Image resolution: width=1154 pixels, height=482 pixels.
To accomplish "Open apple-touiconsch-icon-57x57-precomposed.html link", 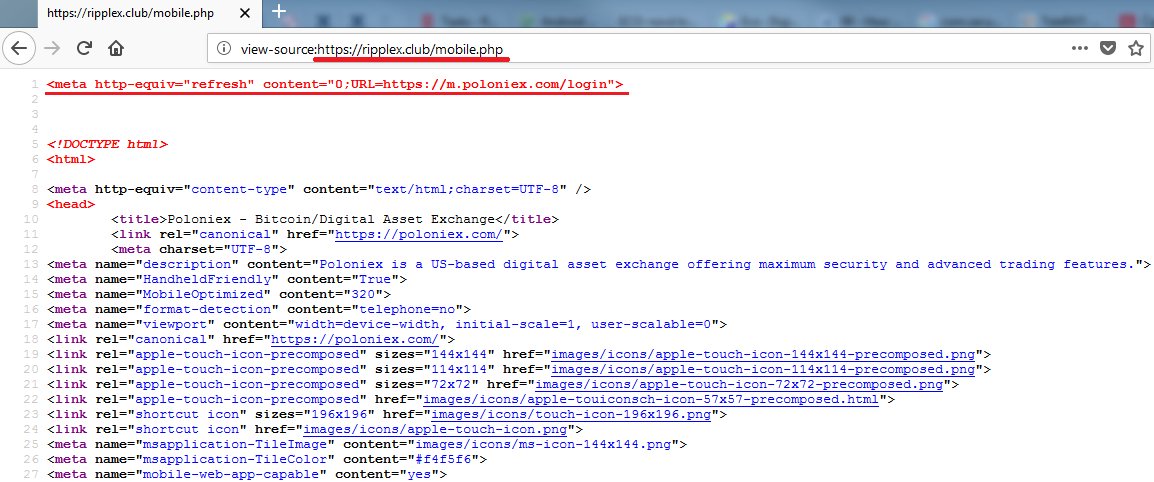I will coord(651,400).
